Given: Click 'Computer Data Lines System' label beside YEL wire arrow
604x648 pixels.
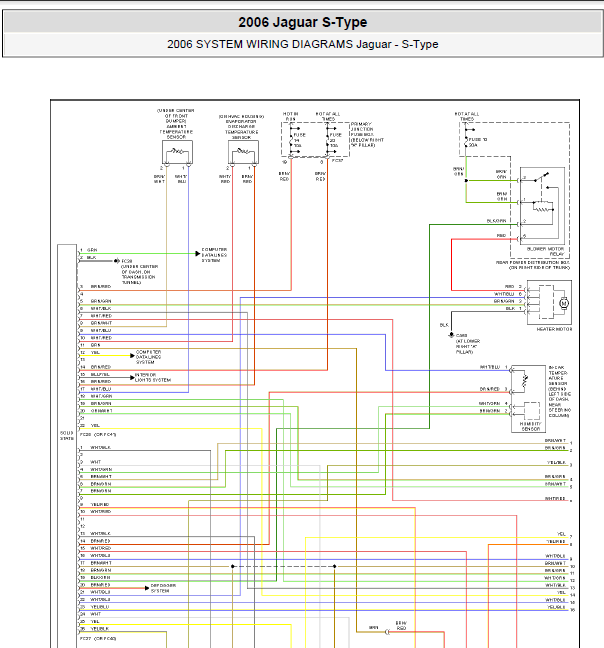Looking at the screenshot, I should pos(148,357).
